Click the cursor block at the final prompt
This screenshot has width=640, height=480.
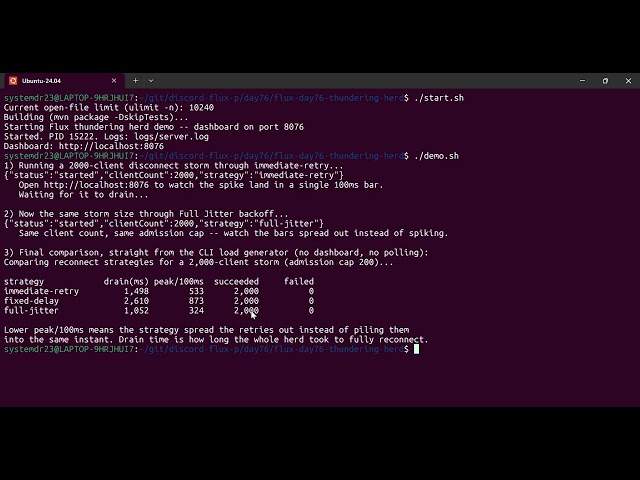416,349
